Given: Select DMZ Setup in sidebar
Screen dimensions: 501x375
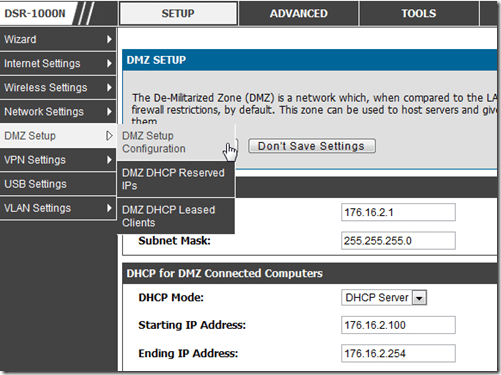Looking at the screenshot, I should point(58,136).
